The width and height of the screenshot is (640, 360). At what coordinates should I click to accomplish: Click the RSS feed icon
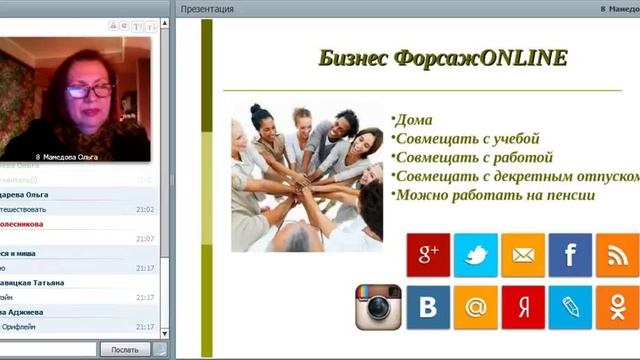coord(618,255)
